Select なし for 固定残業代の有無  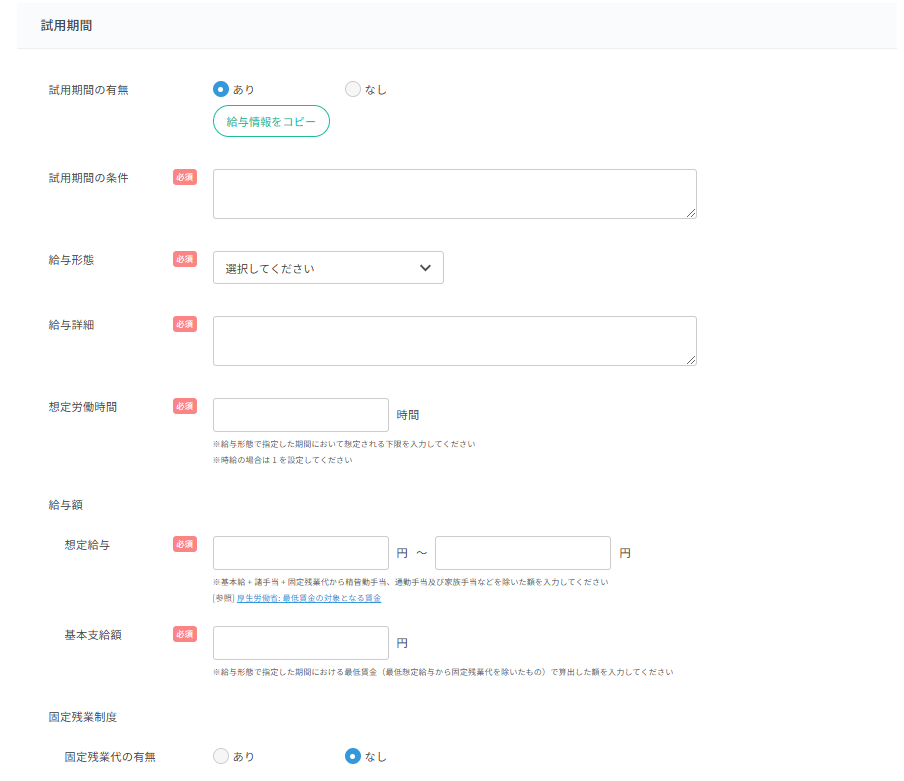pos(352,756)
